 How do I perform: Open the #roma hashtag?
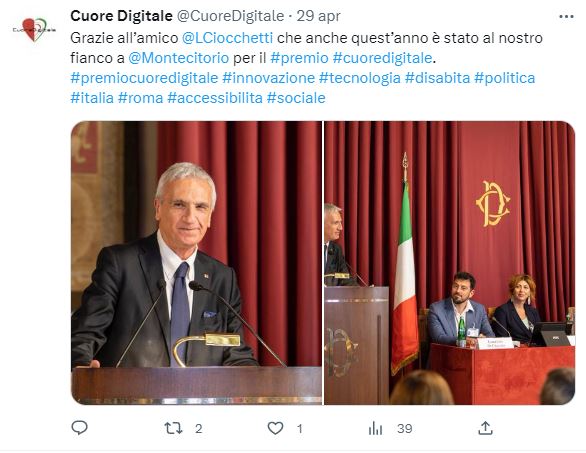pyautogui.click(x=141, y=98)
